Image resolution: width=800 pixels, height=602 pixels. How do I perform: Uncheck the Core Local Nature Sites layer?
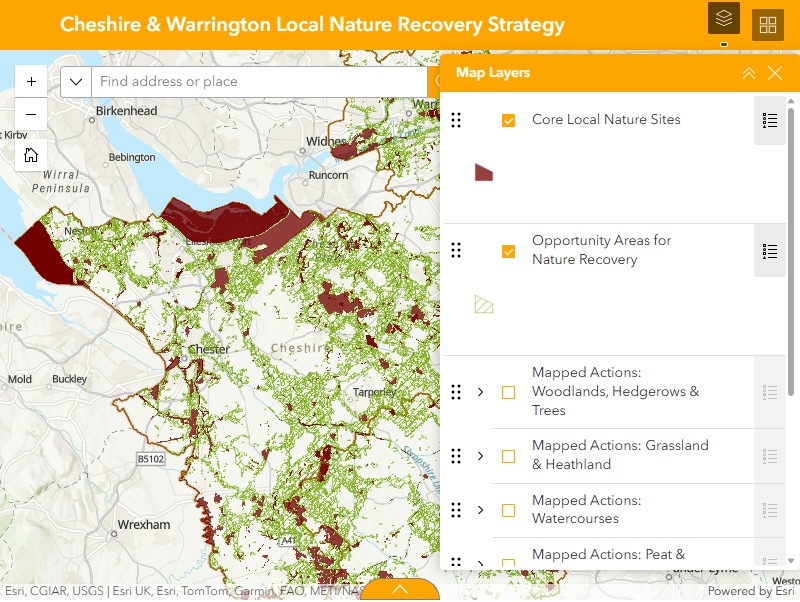509,120
